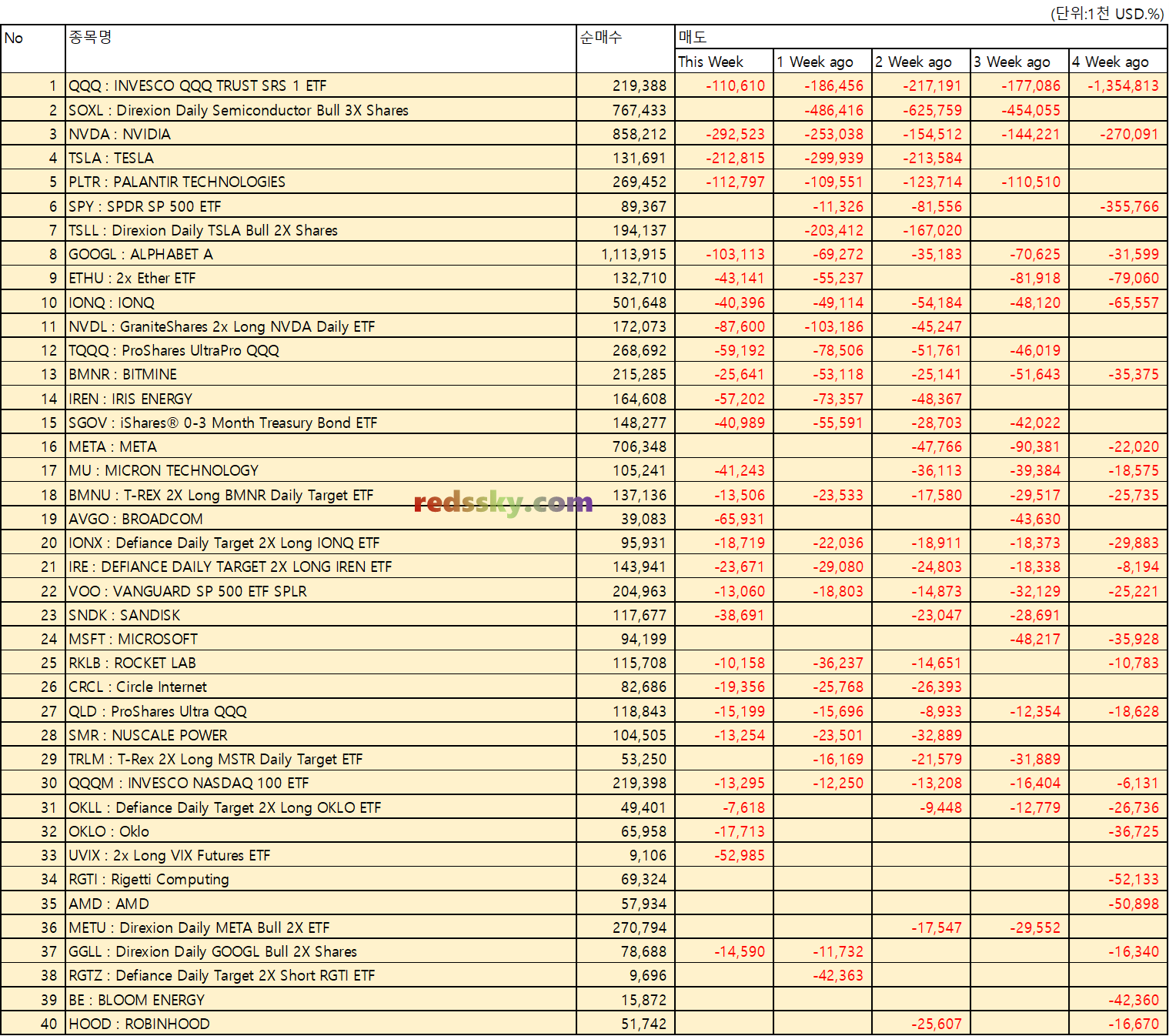Viewport: 1169px width, 1036px height.
Task: Click 'GOOGL : ALPHABET A' cell
Action: click(x=321, y=254)
